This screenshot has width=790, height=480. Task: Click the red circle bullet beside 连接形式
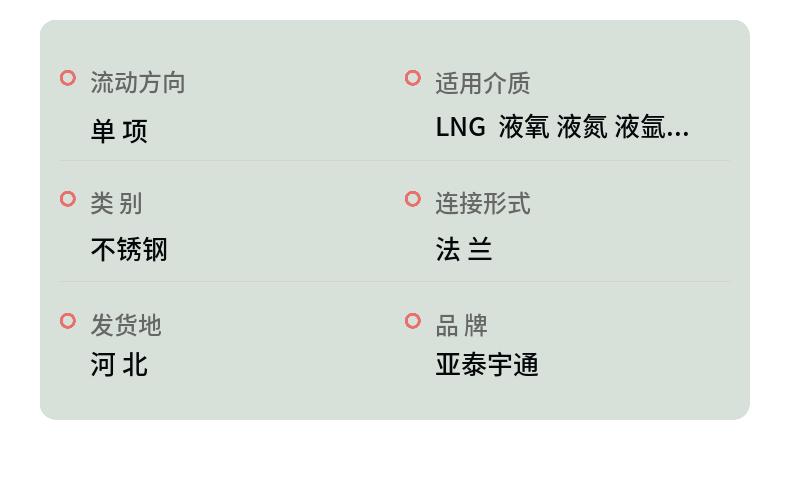pyautogui.click(x=412, y=199)
